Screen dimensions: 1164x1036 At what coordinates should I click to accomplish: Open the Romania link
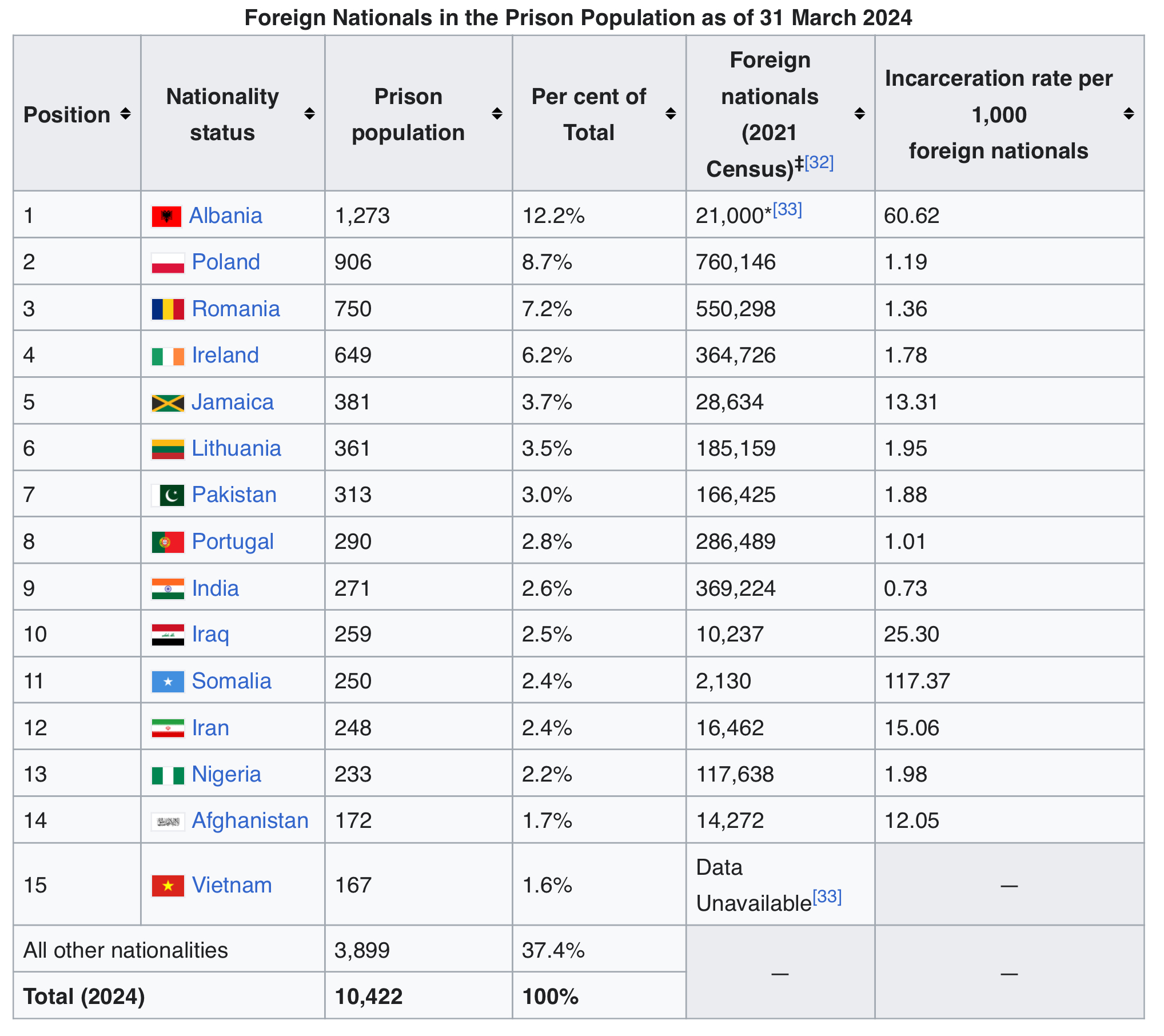(x=236, y=309)
